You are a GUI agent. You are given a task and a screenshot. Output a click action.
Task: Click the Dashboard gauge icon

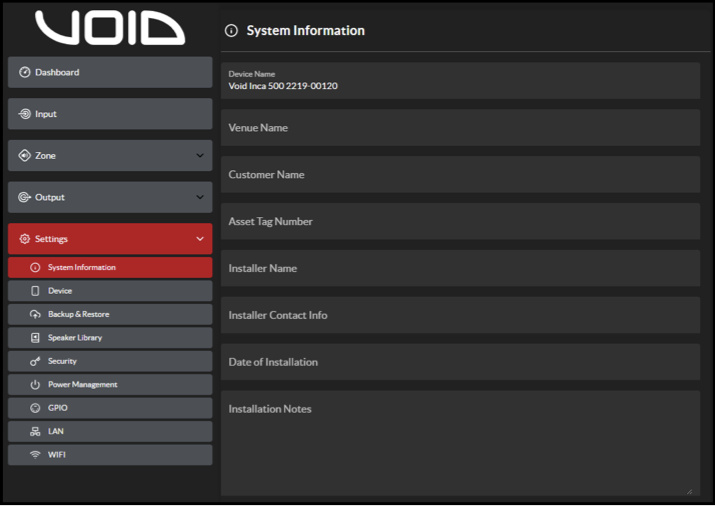25,72
